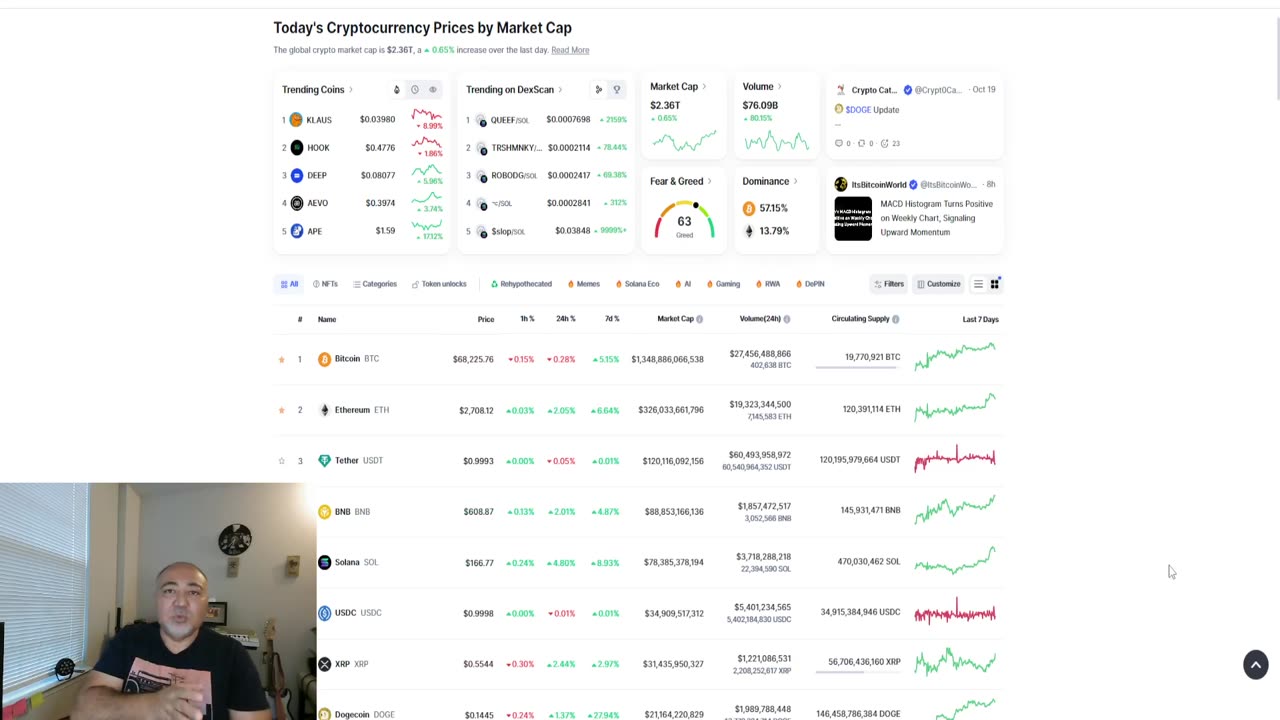Click the Tether coin logo
1280x720 pixels.
point(324,461)
